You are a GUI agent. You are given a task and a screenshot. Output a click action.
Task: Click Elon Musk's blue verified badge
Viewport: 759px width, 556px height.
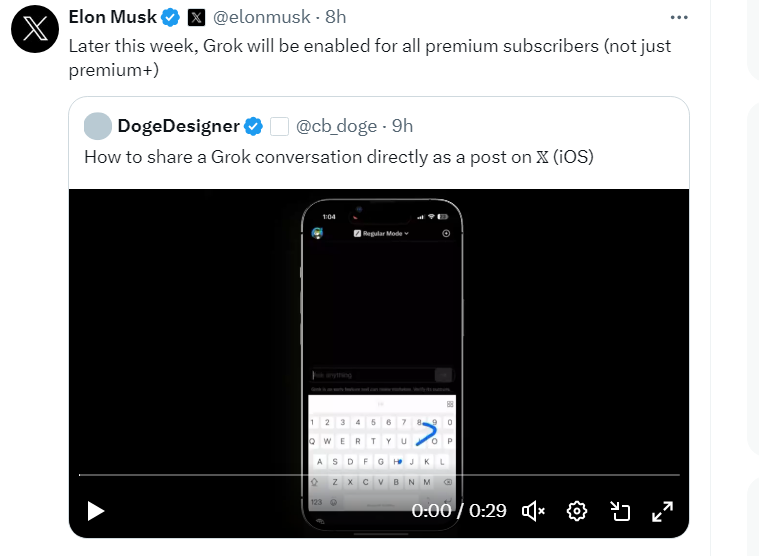[x=171, y=17]
